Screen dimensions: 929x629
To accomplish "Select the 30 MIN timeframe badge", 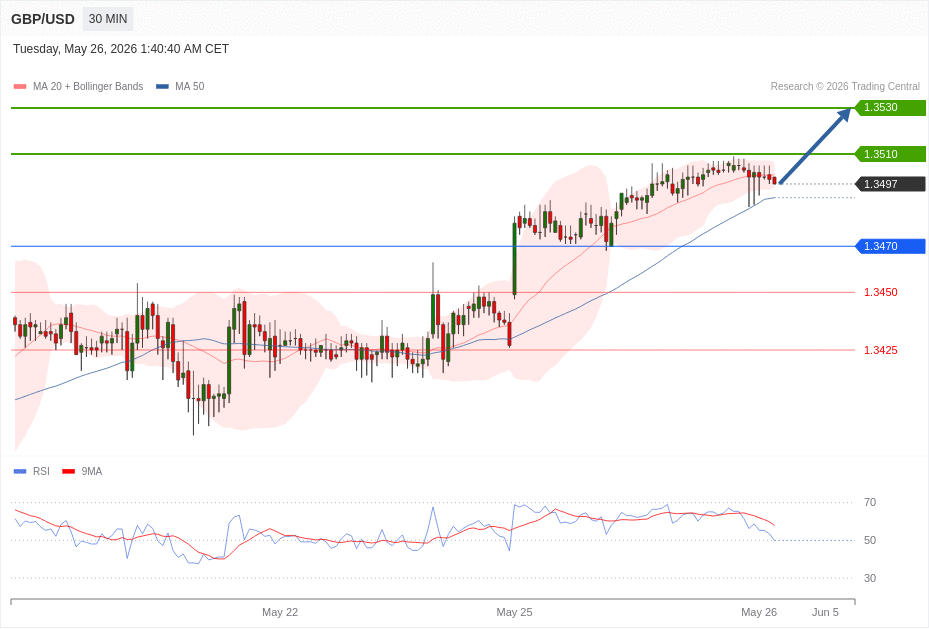I will [x=108, y=19].
